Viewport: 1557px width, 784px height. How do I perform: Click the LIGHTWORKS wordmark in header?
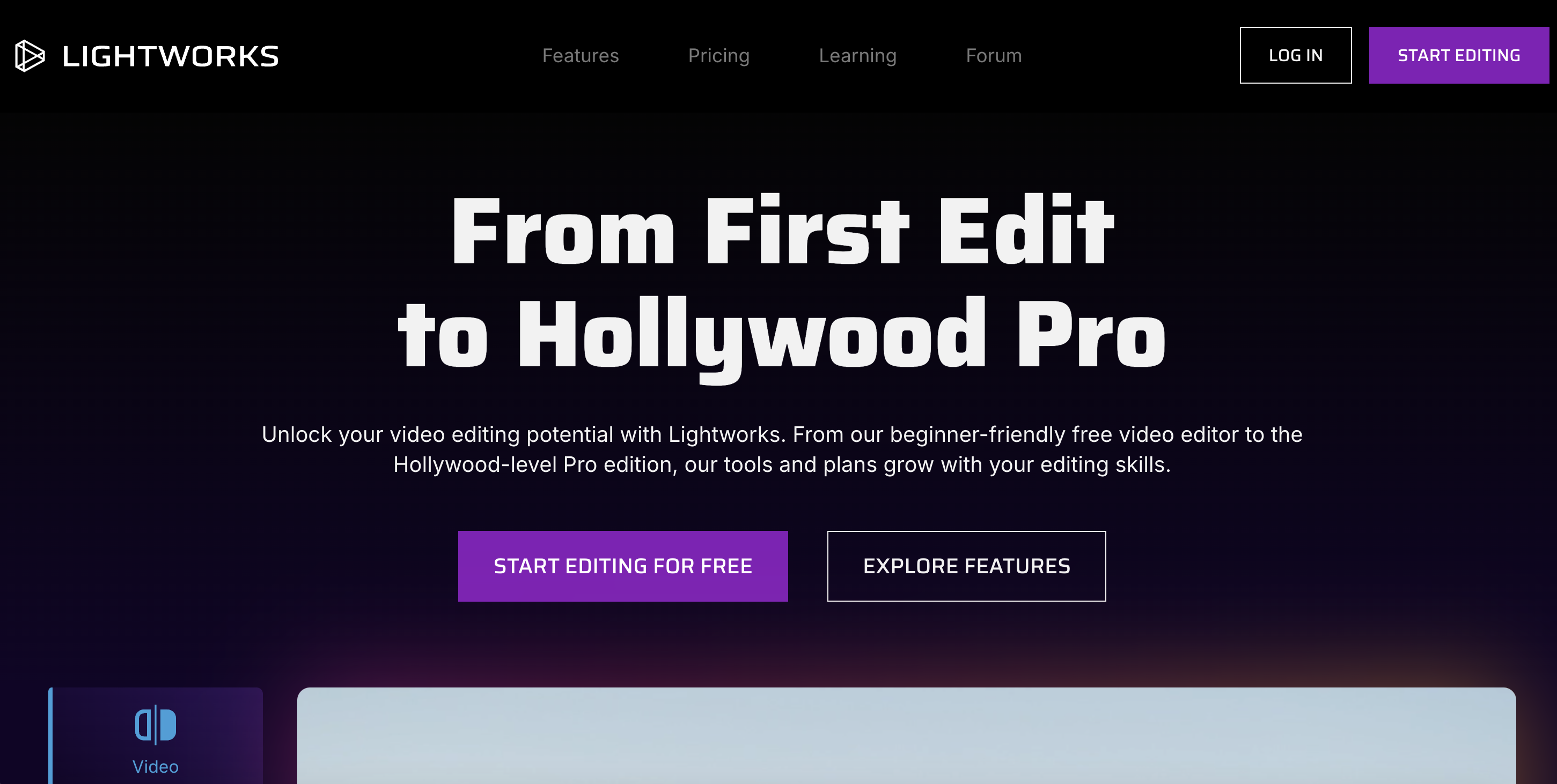pyautogui.click(x=171, y=56)
